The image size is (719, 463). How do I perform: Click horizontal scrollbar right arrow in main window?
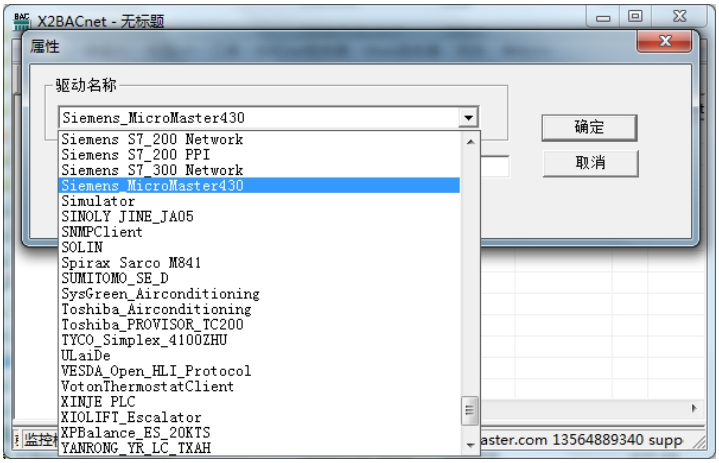[x=694, y=408]
